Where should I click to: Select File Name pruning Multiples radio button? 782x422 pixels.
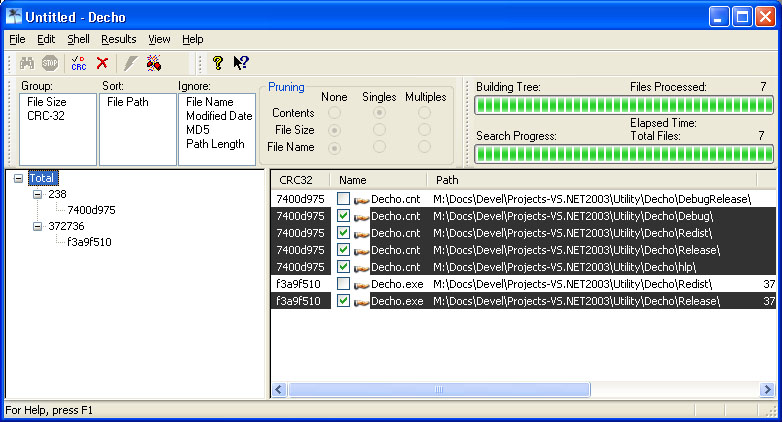pos(424,147)
